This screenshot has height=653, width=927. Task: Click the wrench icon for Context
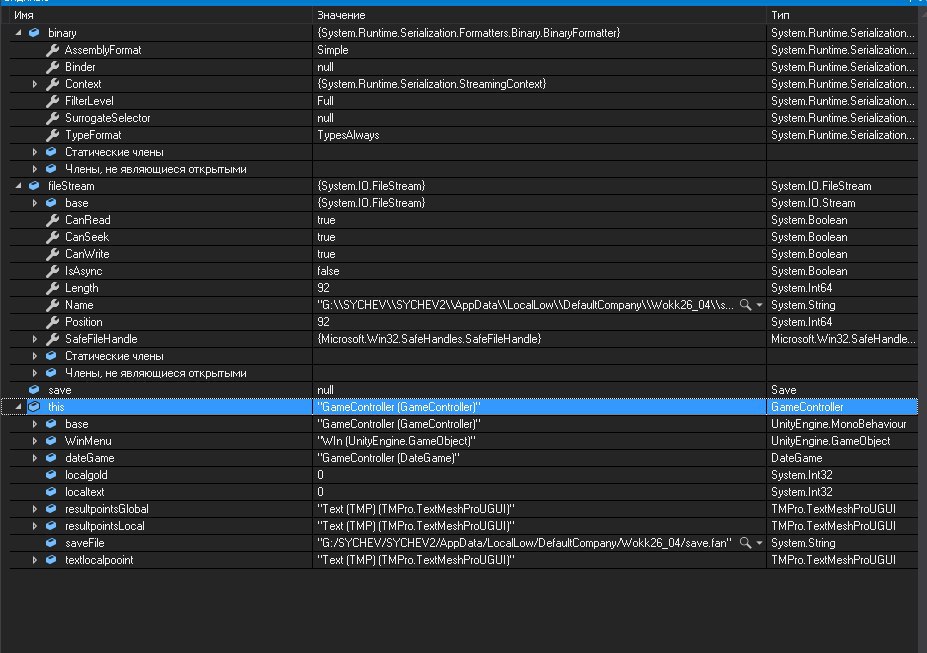coord(52,85)
